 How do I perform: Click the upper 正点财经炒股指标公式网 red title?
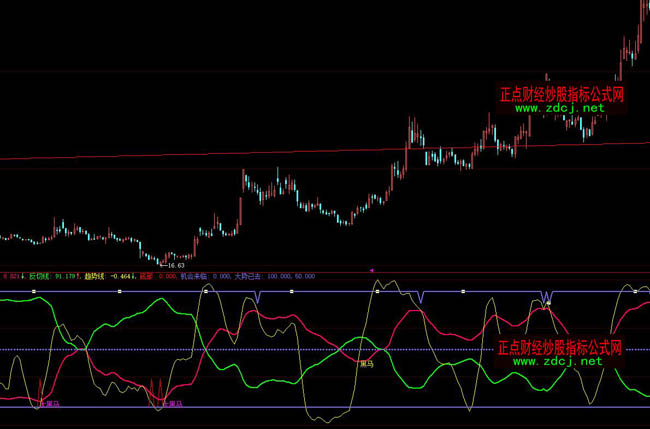[562, 94]
